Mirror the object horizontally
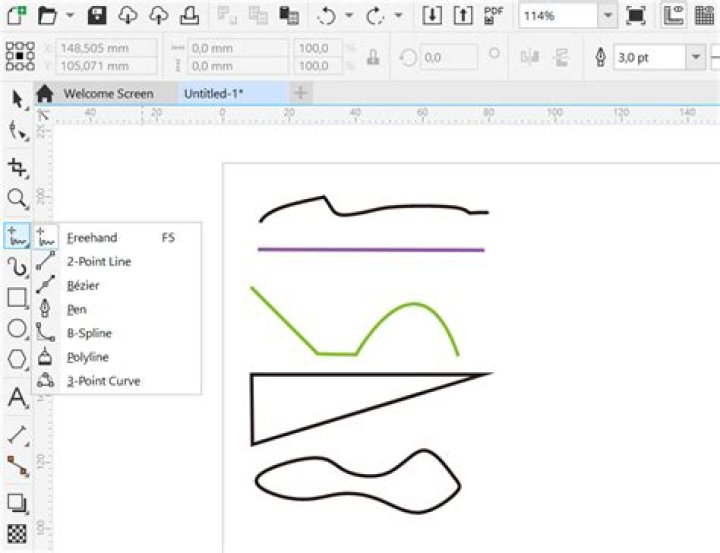The image size is (720, 553). point(529,57)
